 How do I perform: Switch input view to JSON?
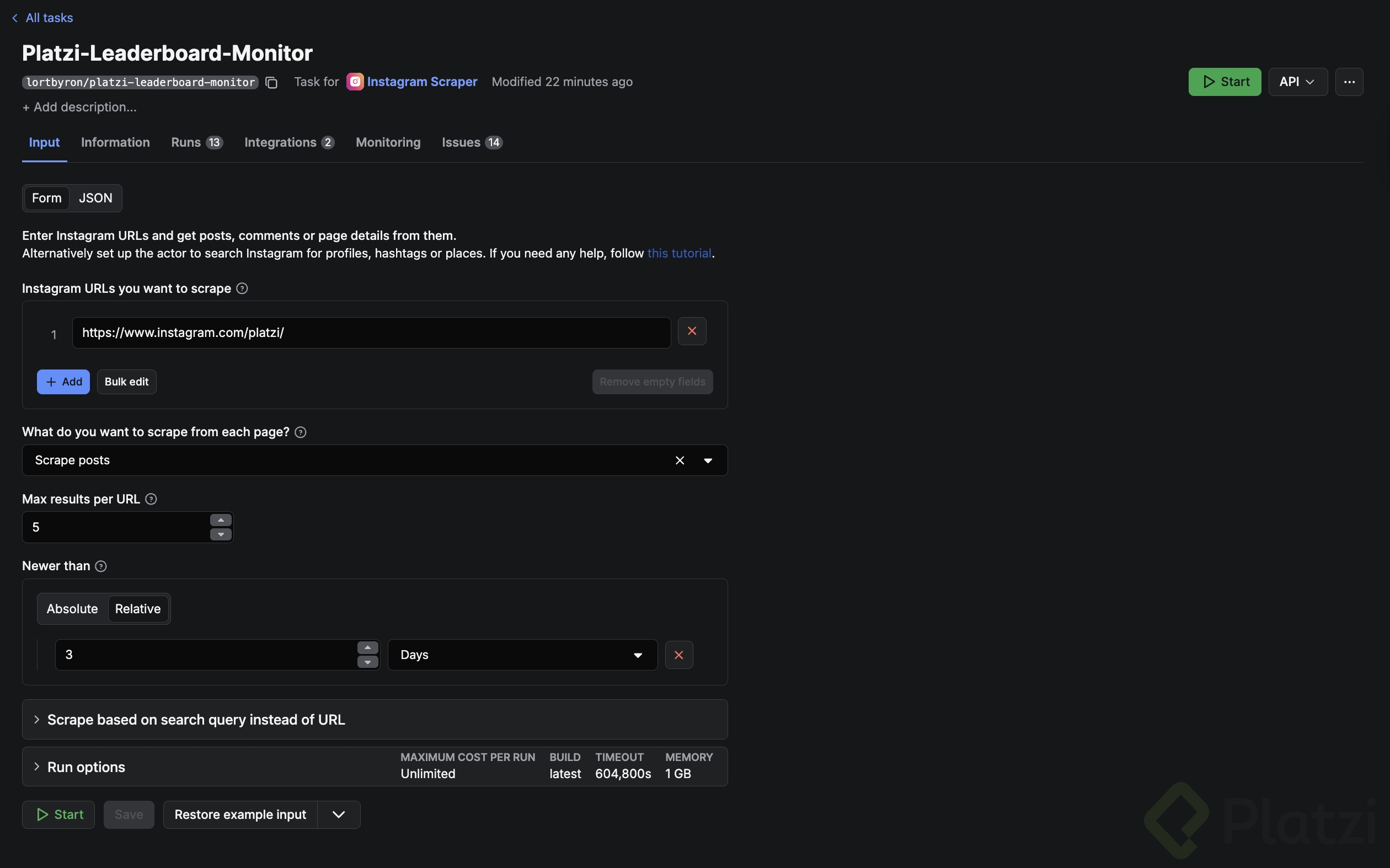tap(95, 197)
